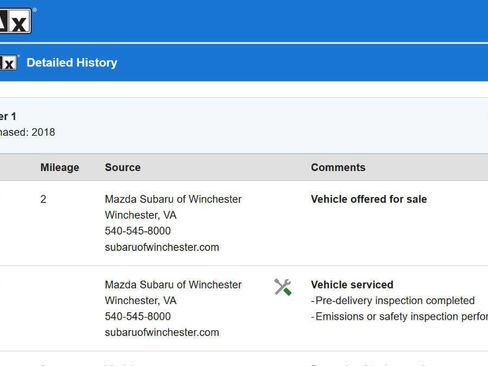Click Pre-delivery inspection completed text
488x366 pixels.
tap(393, 301)
